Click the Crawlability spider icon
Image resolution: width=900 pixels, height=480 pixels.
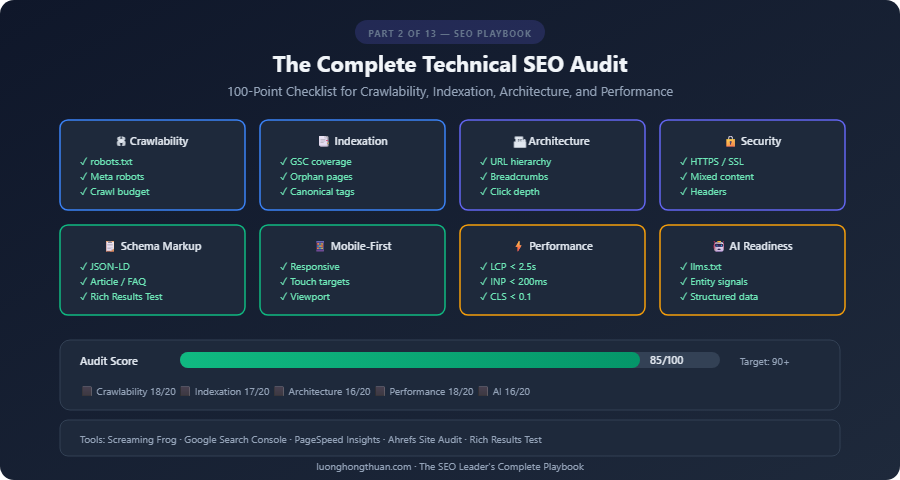pos(121,141)
